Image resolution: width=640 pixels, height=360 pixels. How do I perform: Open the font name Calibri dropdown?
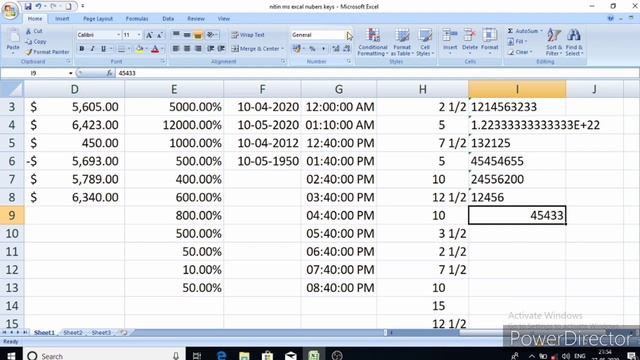pyautogui.click(x=118, y=35)
